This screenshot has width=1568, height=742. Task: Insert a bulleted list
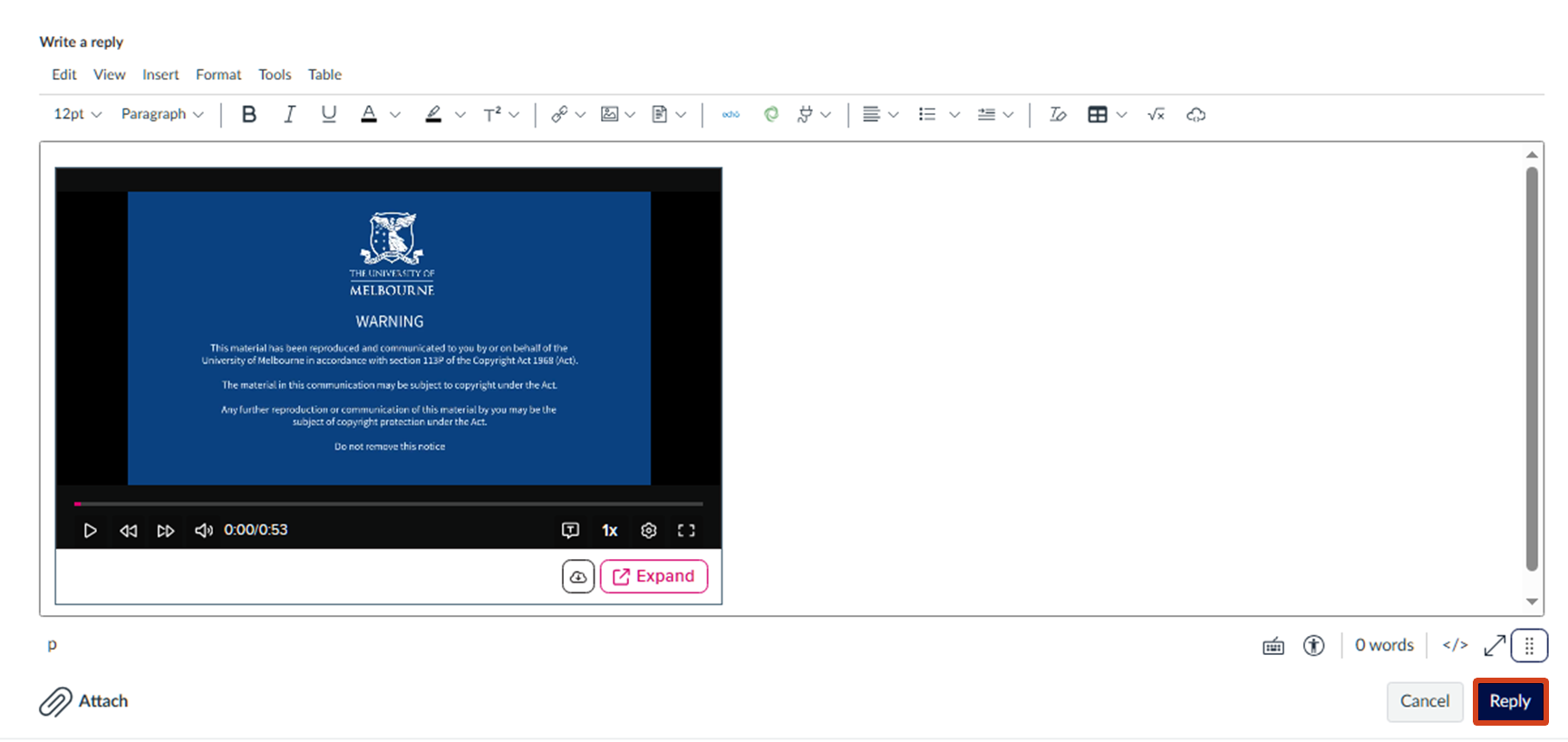(x=927, y=114)
